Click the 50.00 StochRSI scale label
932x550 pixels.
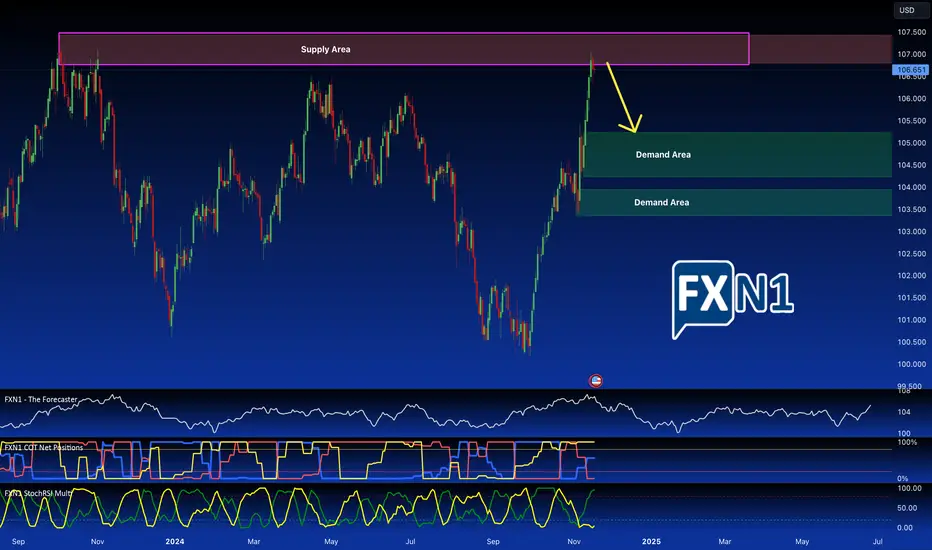coord(907,508)
